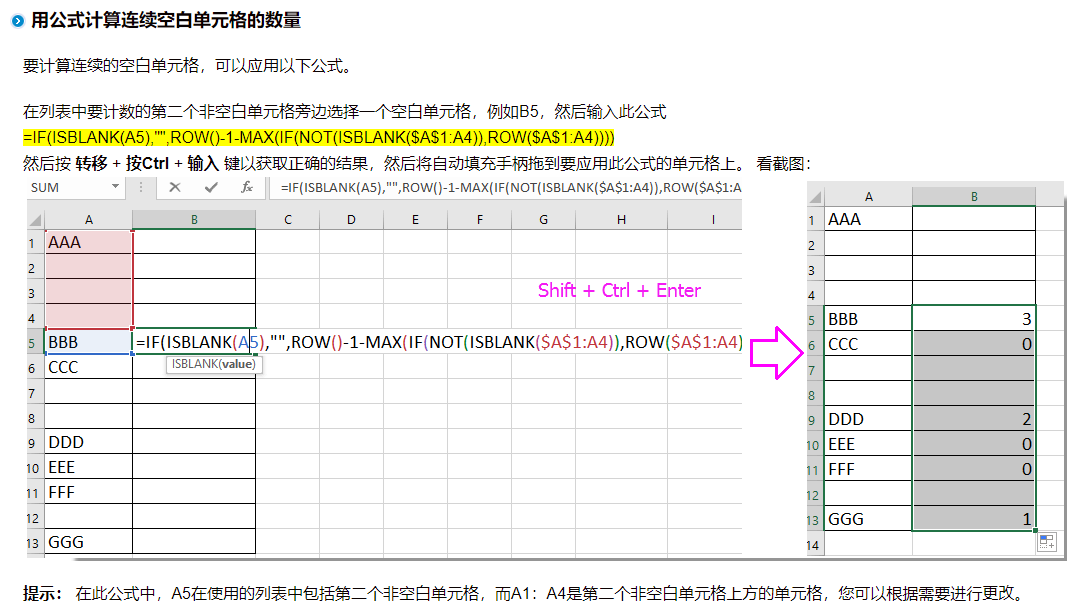Viewport: 1080px width, 607px height.
Task: Click cell containing DDD in left sheet
Action: (88, 442)
